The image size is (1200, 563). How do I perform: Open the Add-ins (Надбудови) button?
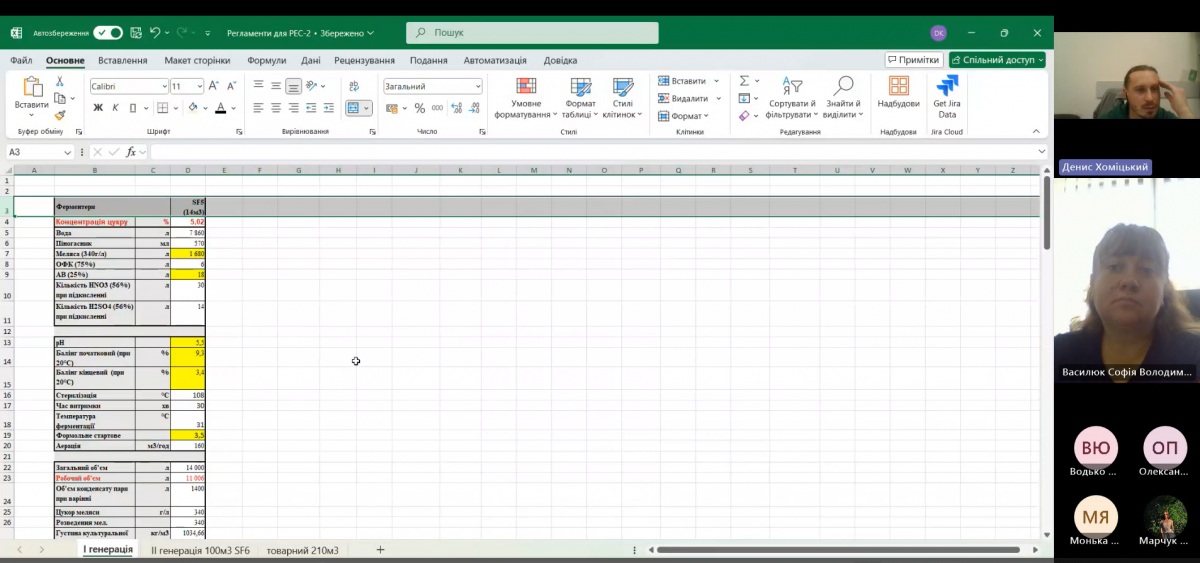pos(898,96)
